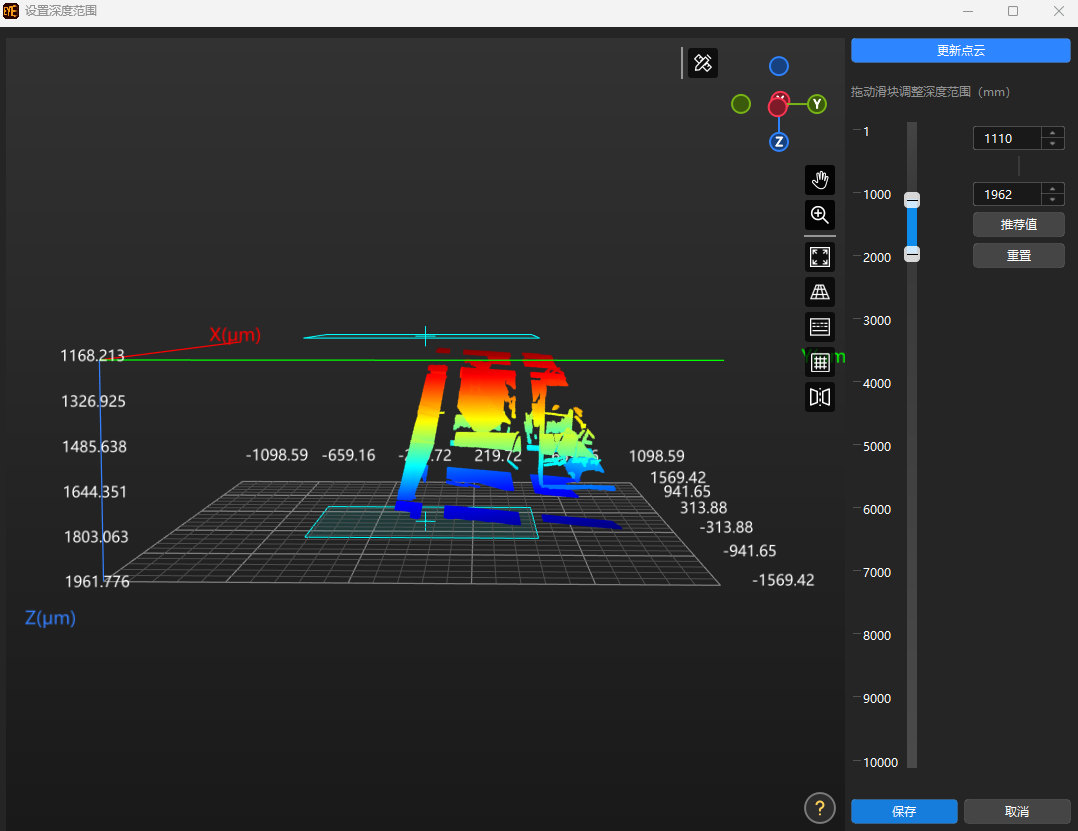Image resolution: width=1078 pixels, height=831 pixels.
Task: Click the fit-to-view expand icon
Action: [x=820, y=257]
